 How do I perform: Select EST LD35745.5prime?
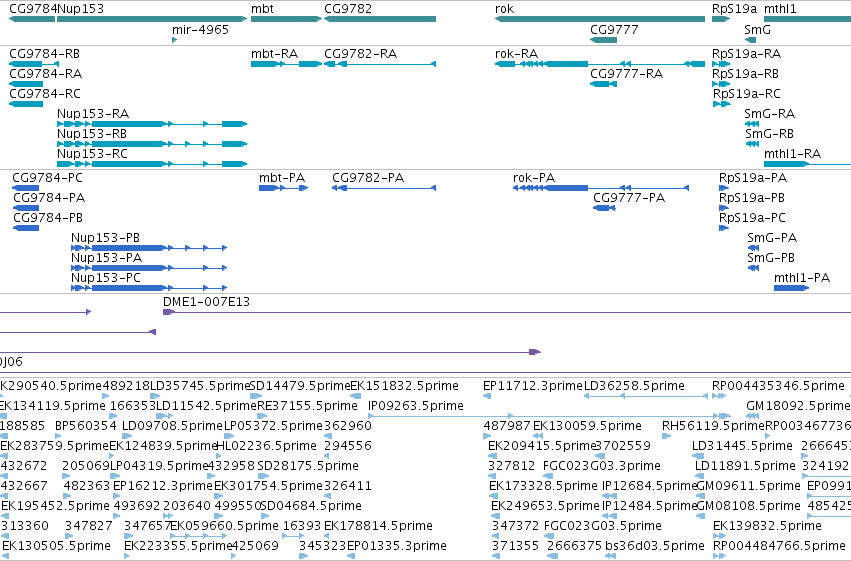pos(157,396)
